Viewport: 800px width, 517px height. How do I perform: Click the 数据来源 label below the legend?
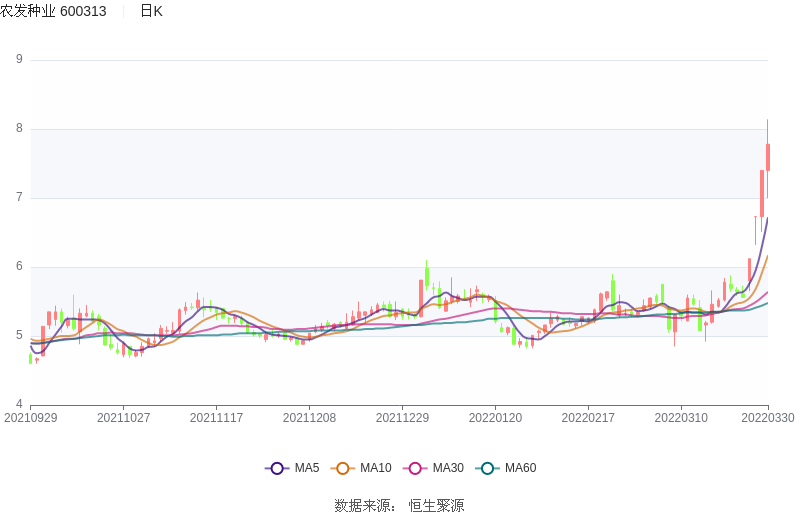[x=364, y=505]
